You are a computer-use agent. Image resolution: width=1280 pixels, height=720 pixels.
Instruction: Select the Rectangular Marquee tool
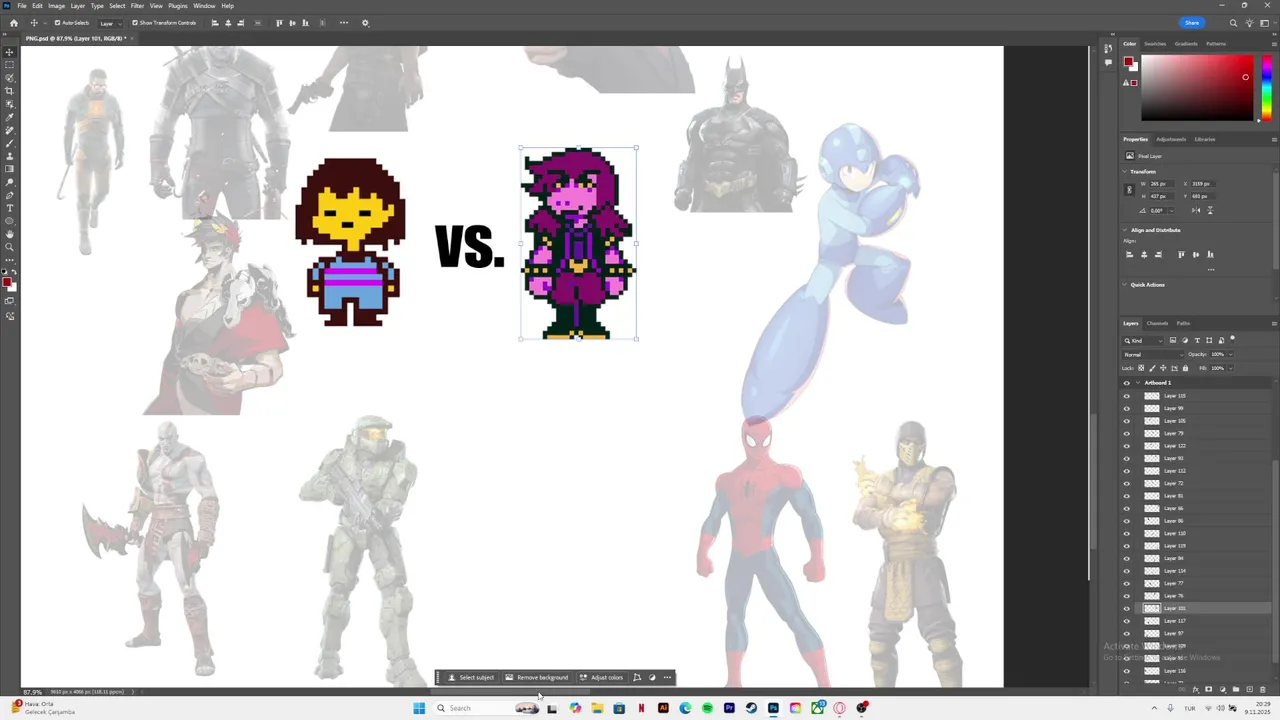(x=10, y=65)
